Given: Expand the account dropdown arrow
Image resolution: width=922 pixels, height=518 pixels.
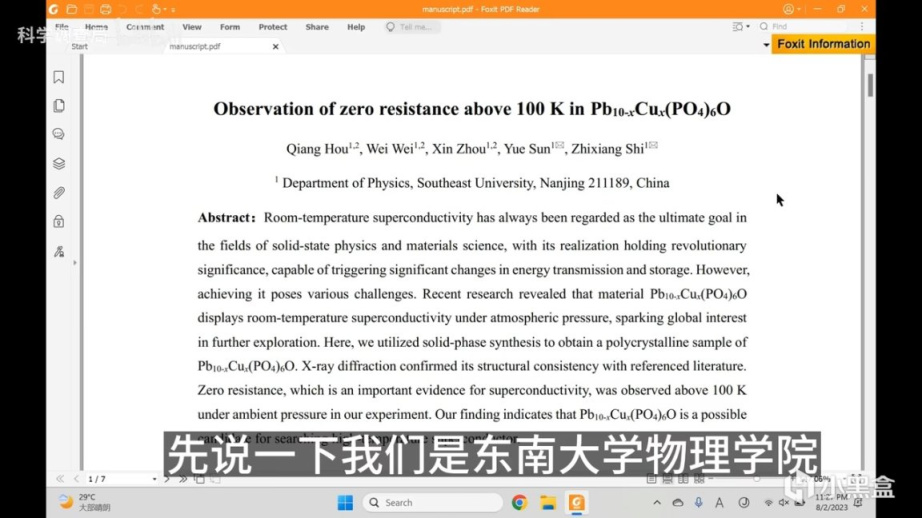Looking at the screenshot, I should click(x=799, y=9).
